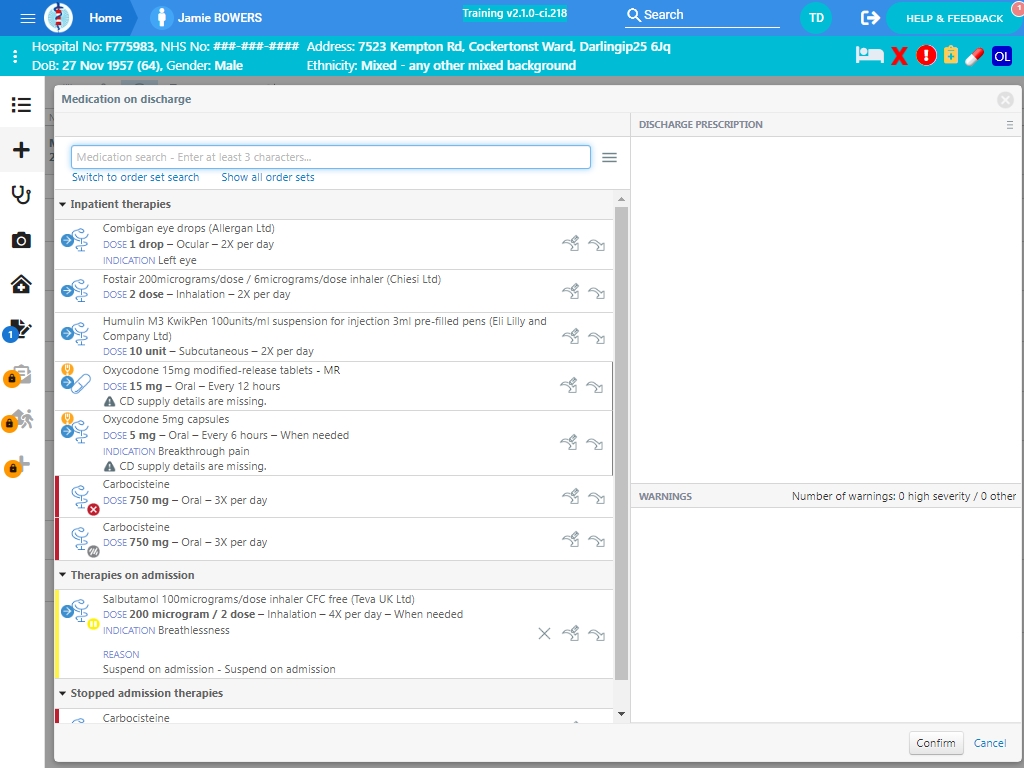Open the patient banner three-dot menu
The height and width of the screenshot is (768, 1024).
[x=15, y=56]
